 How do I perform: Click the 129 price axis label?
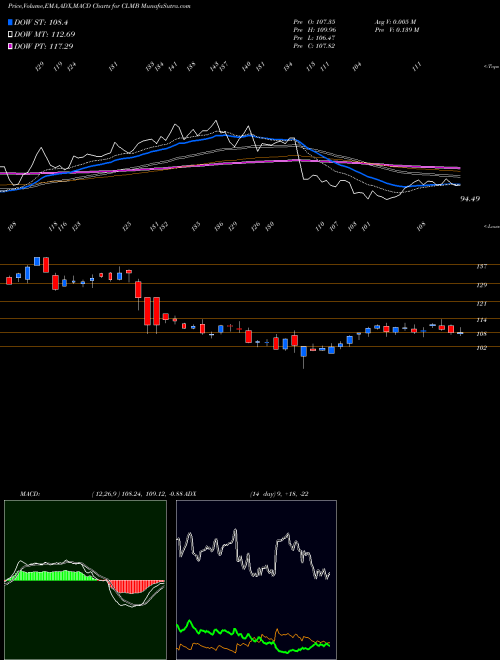click(482, 285)
